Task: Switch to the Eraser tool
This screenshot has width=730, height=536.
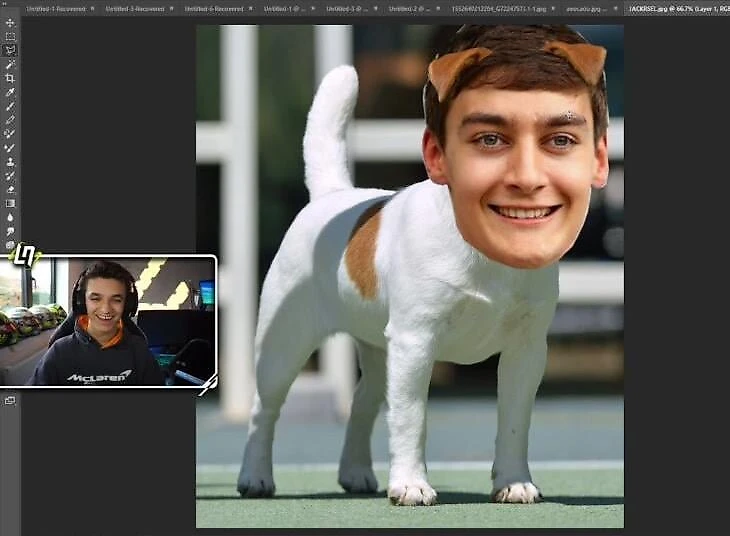Action: pos(10,189)
